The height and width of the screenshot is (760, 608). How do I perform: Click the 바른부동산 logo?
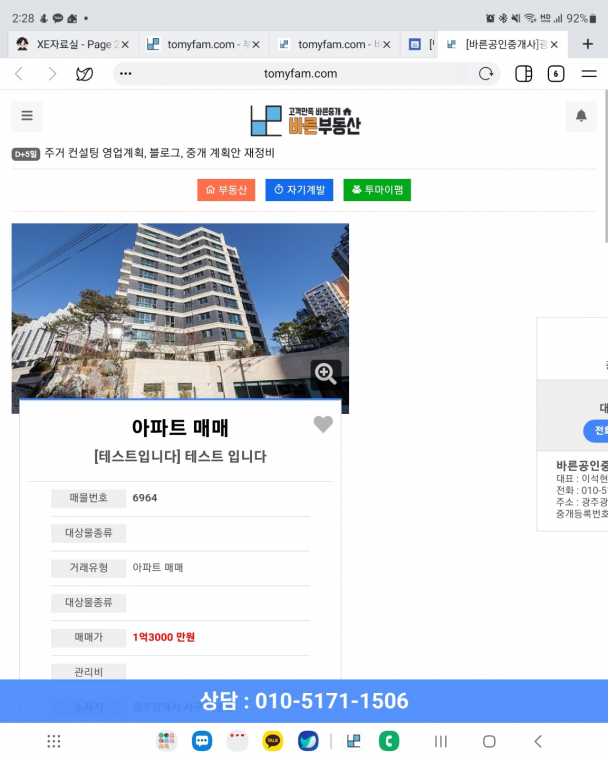[x=305, y=120]
